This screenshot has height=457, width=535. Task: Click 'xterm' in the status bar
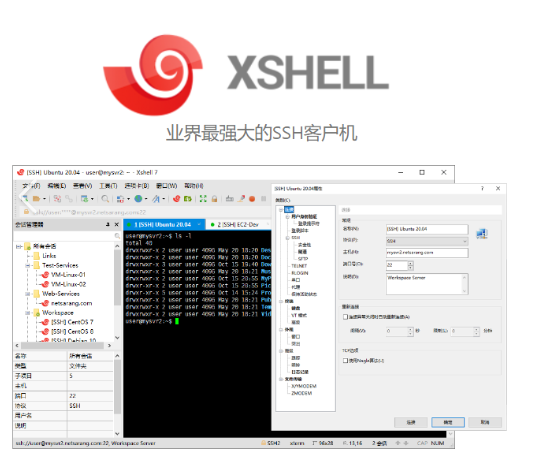tap(297, 443)
